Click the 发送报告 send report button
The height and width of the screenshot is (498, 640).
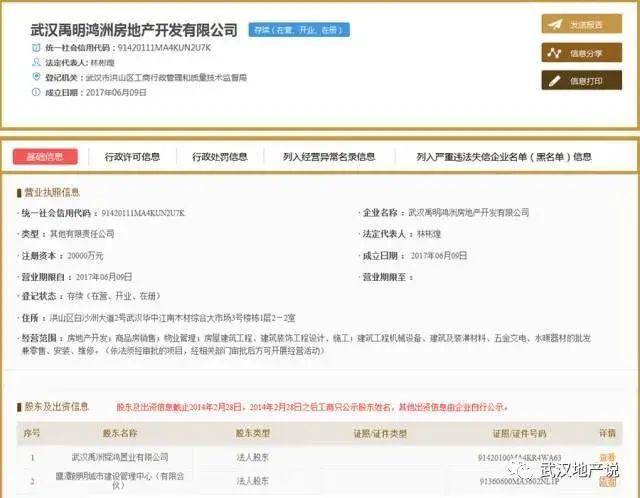(x=582, y=24)
